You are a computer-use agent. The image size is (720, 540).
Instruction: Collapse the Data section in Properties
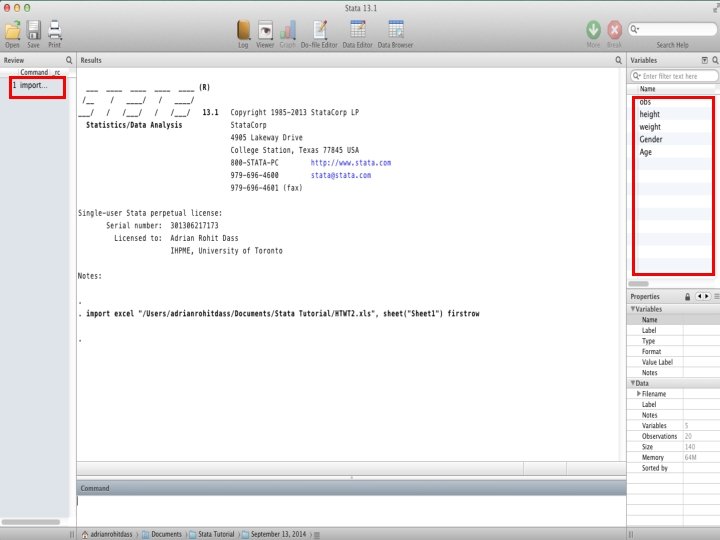coord(633,383)
